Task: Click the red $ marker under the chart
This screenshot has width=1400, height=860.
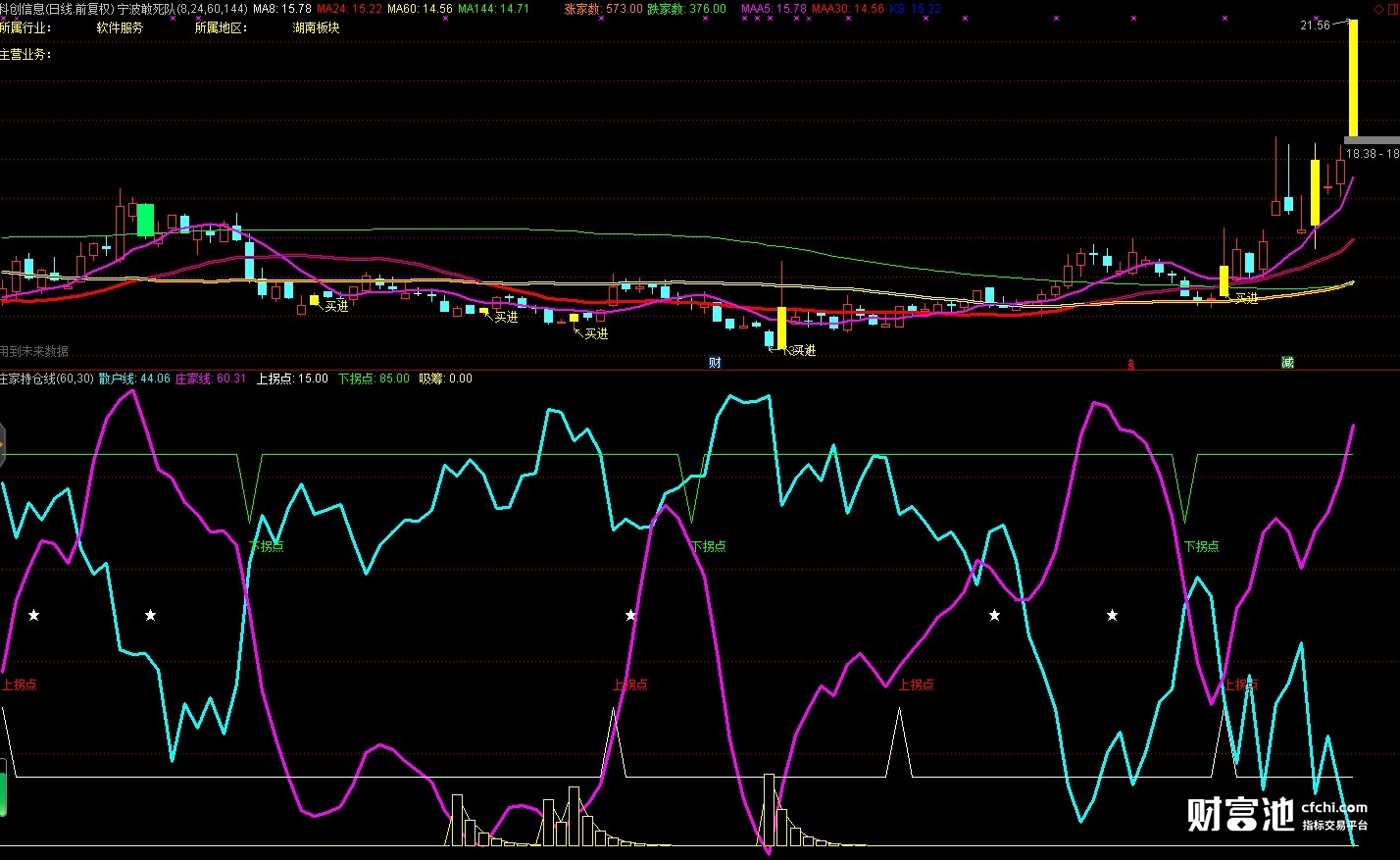Action: coord(1130,365)
